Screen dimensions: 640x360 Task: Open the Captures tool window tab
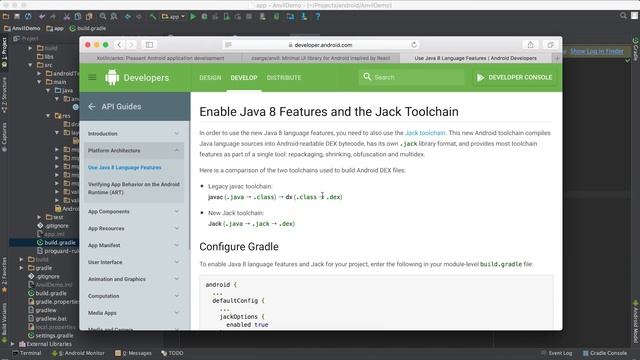click(x=4, y=137)
